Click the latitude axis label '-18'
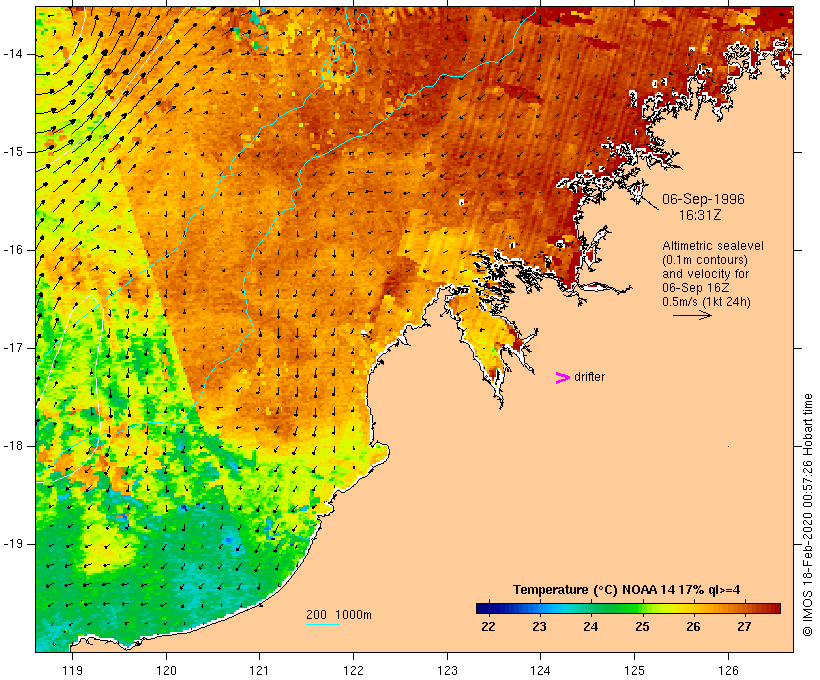Image resolution: width=820 pixels, height=680 pixels. (x=13, y=446)
